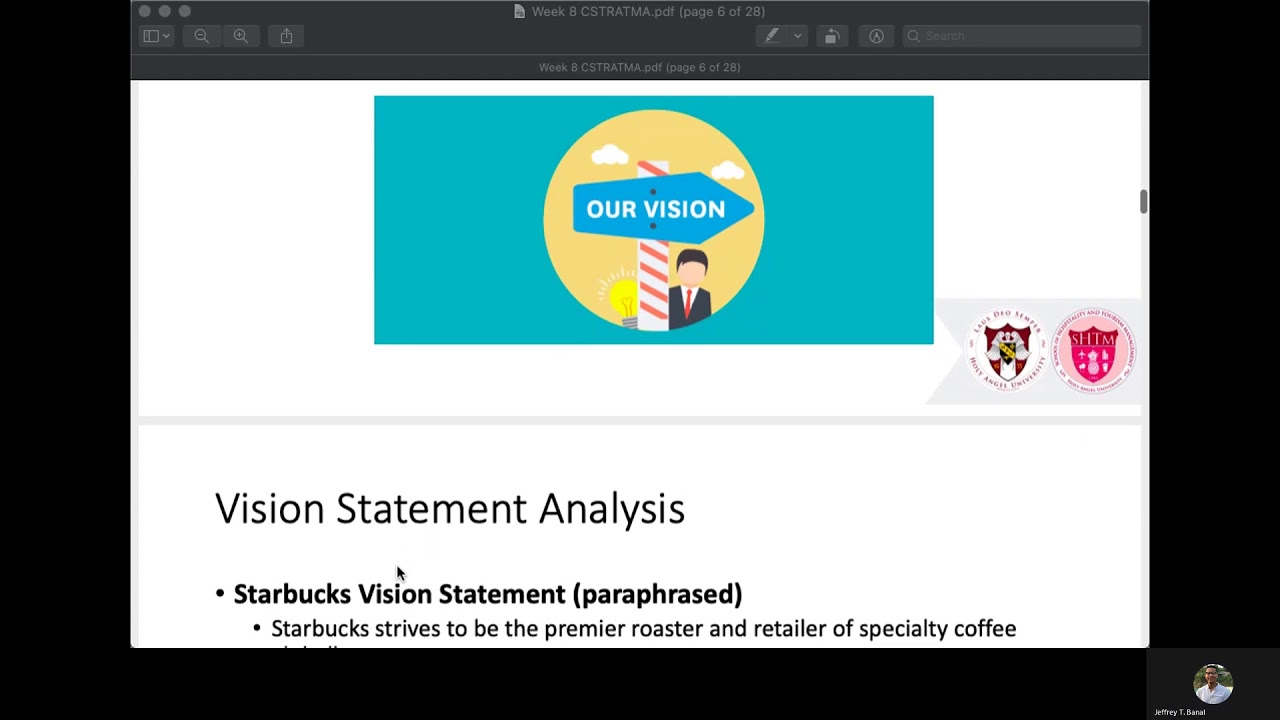Click the Week 8 CSTRATMA.pdf window title
Viewport: 1280px width, 720px height.
(648, 11)
